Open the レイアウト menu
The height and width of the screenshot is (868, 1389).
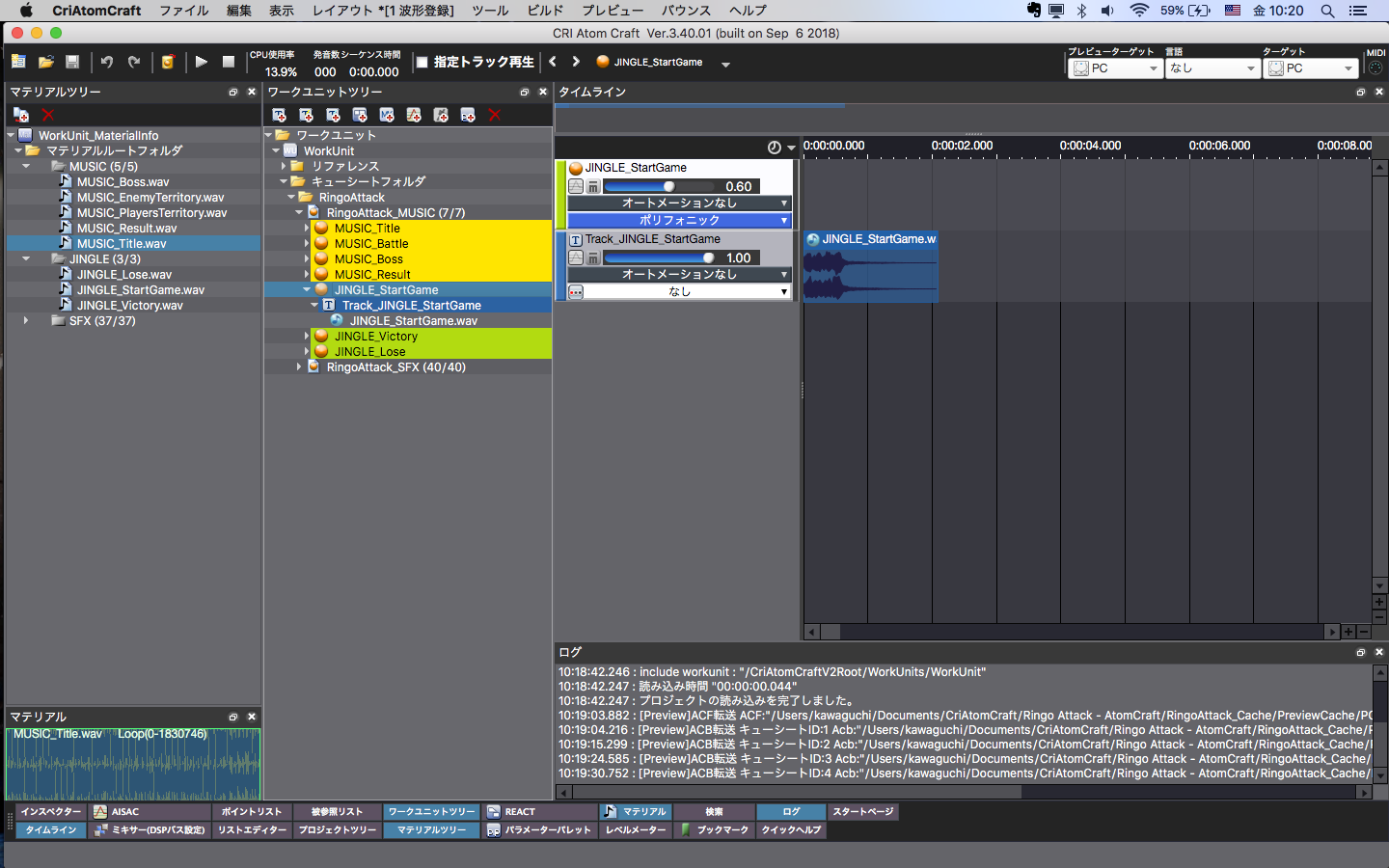(x=342, y=11)
